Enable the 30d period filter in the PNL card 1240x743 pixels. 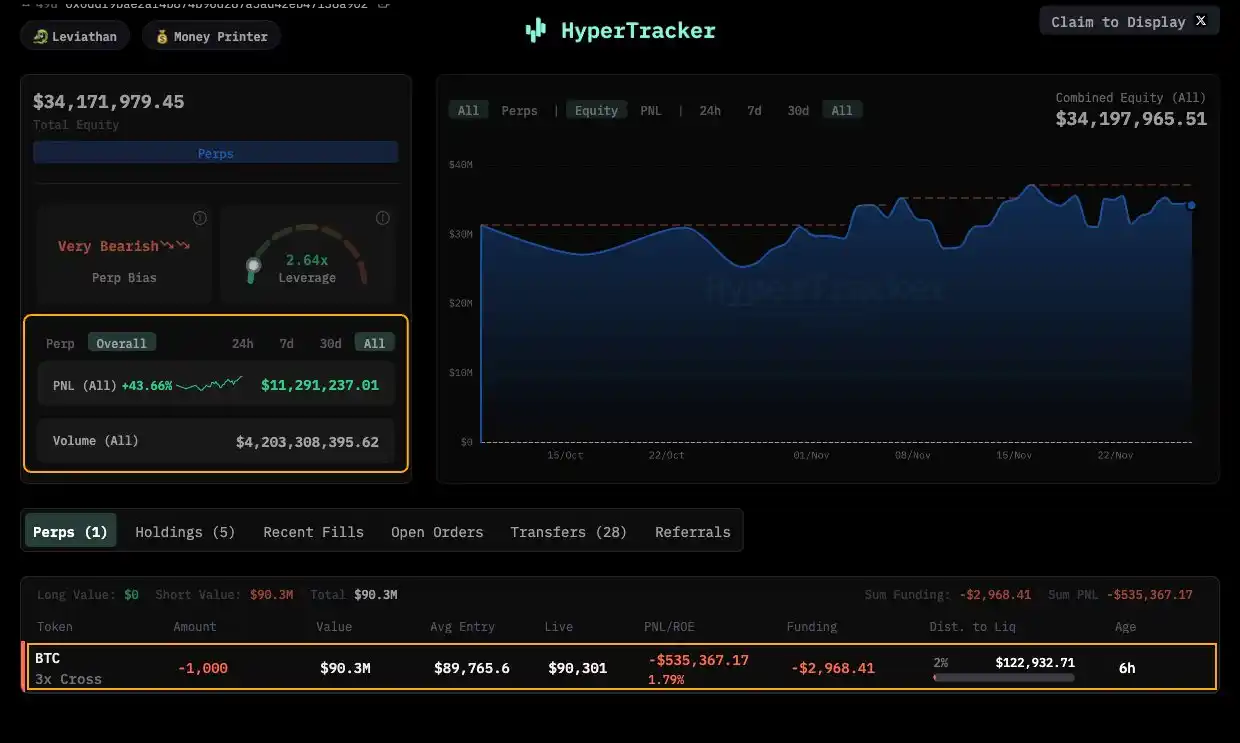pyautogui.click(x=330, y=342)
